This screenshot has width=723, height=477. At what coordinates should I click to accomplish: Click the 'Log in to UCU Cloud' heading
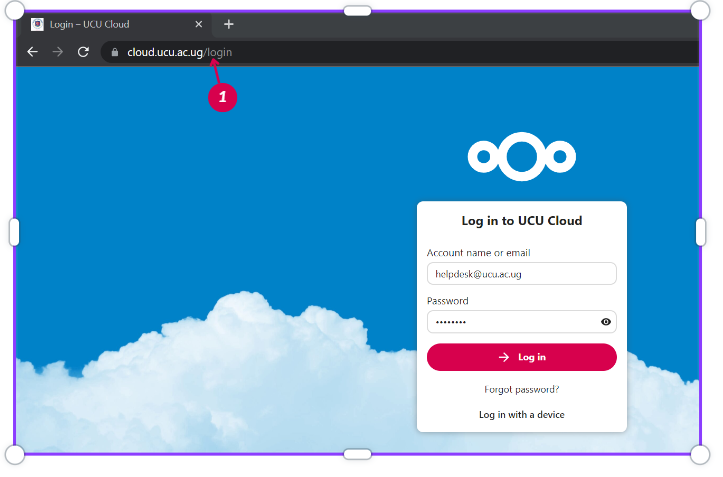coord(522,221)
